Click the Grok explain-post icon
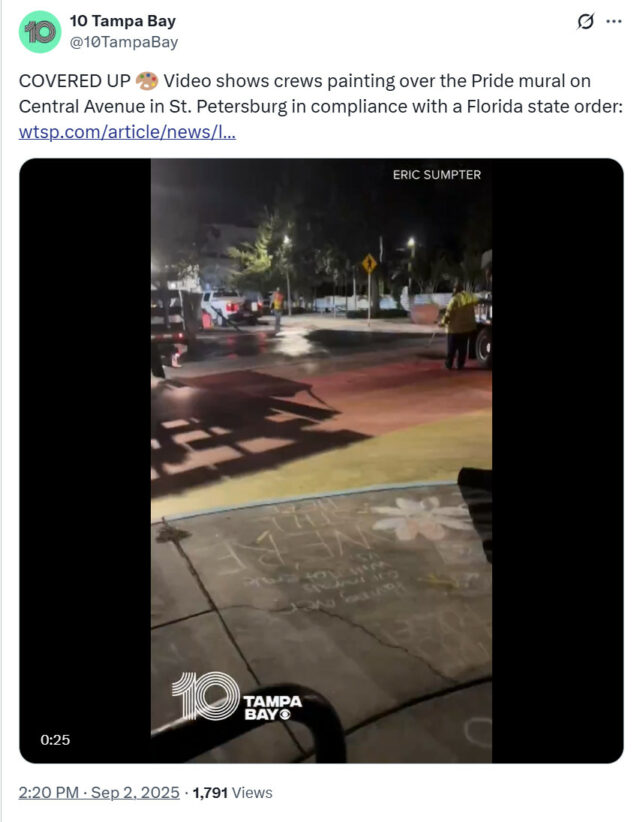 tap(585, 21)
